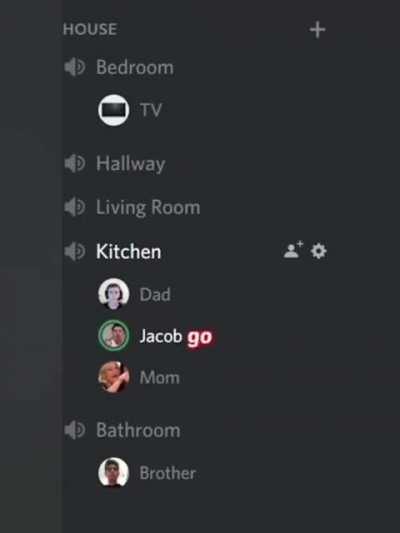400x533 pixels.
Task: Click the plus icon to create a channel
Action: point(317,30)
